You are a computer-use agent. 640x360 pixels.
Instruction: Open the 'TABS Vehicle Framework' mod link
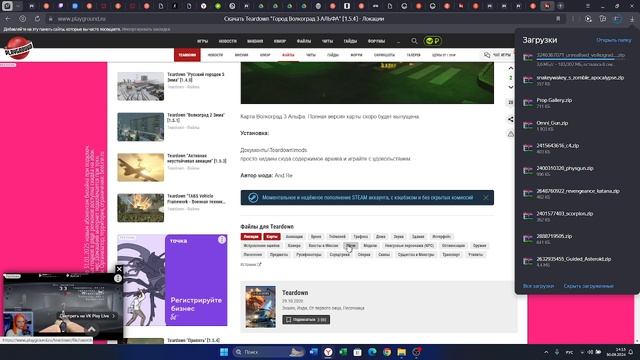[196, 199]
